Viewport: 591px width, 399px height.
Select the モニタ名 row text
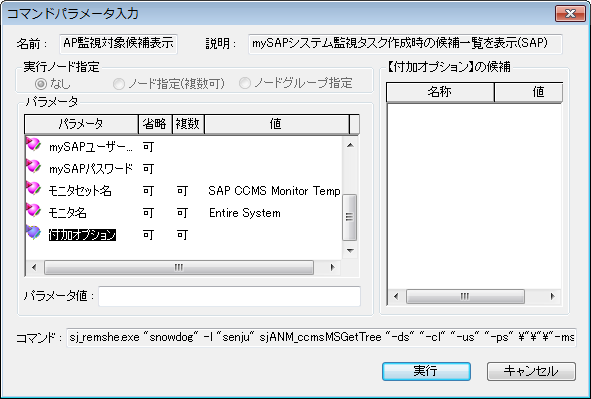(x=68, y=213)
